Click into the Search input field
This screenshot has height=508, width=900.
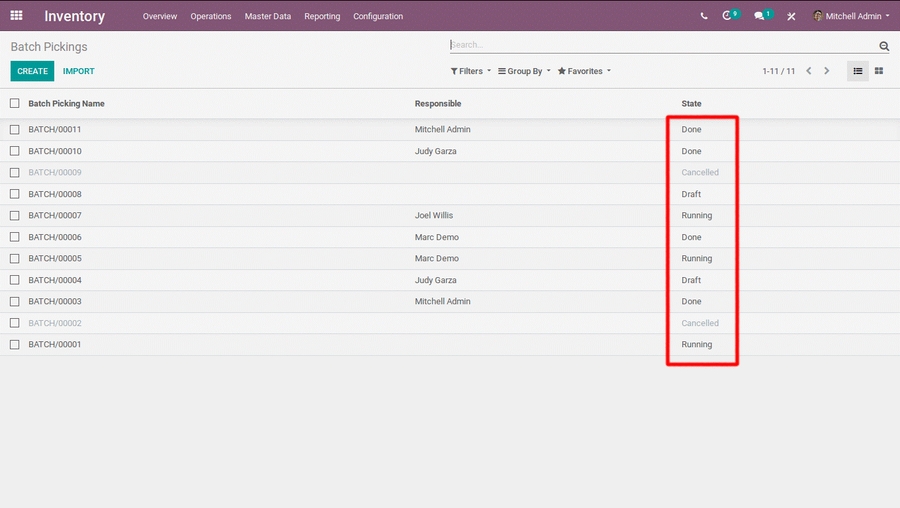coord(660,45)
